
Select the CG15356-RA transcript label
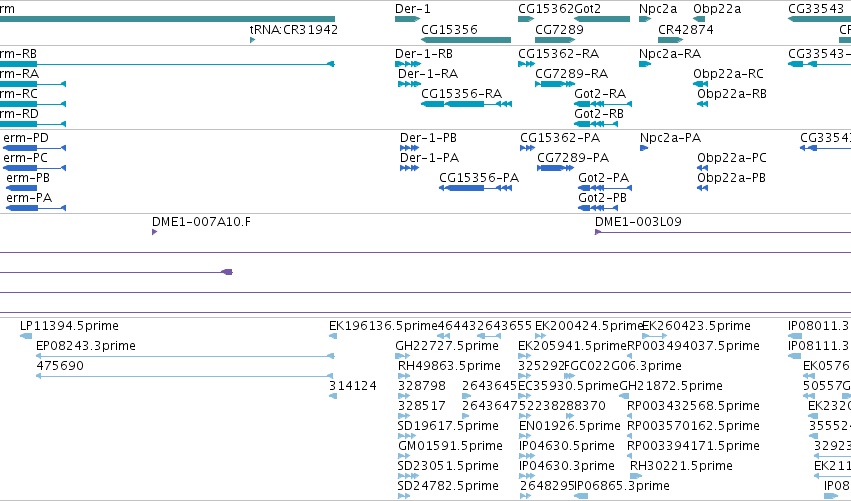[461, 94]
